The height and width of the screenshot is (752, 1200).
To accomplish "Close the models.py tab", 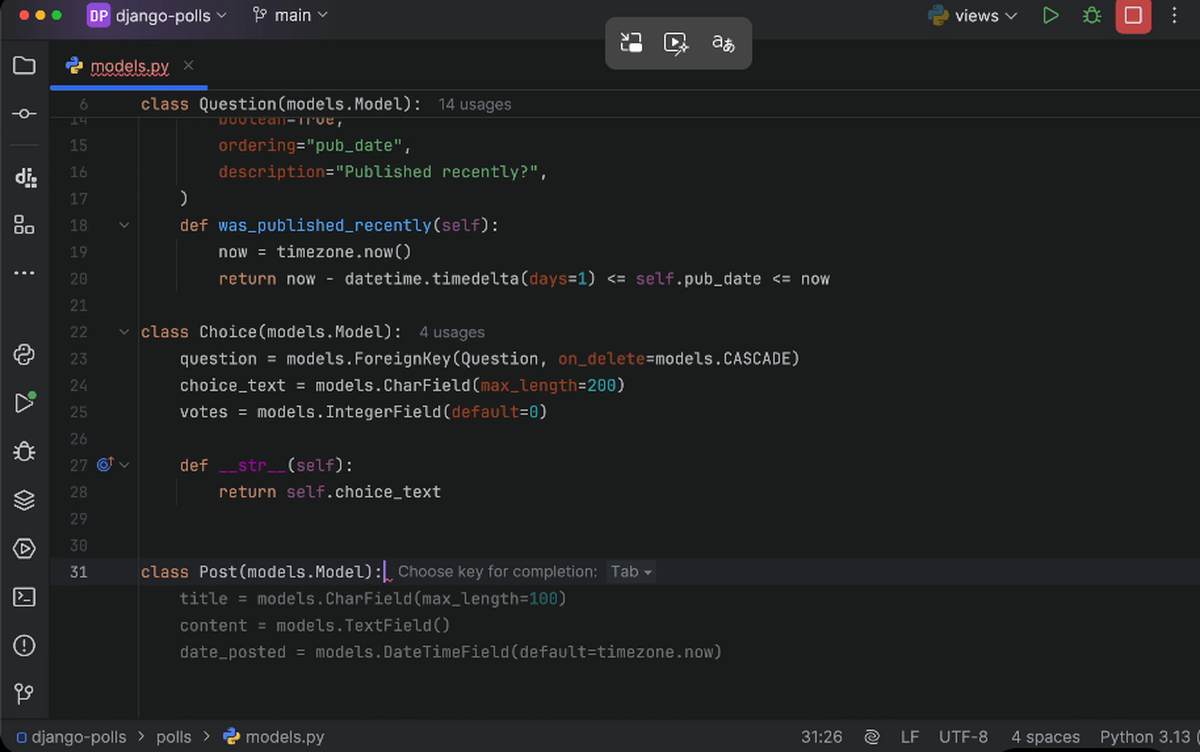I will click(188, 66).
